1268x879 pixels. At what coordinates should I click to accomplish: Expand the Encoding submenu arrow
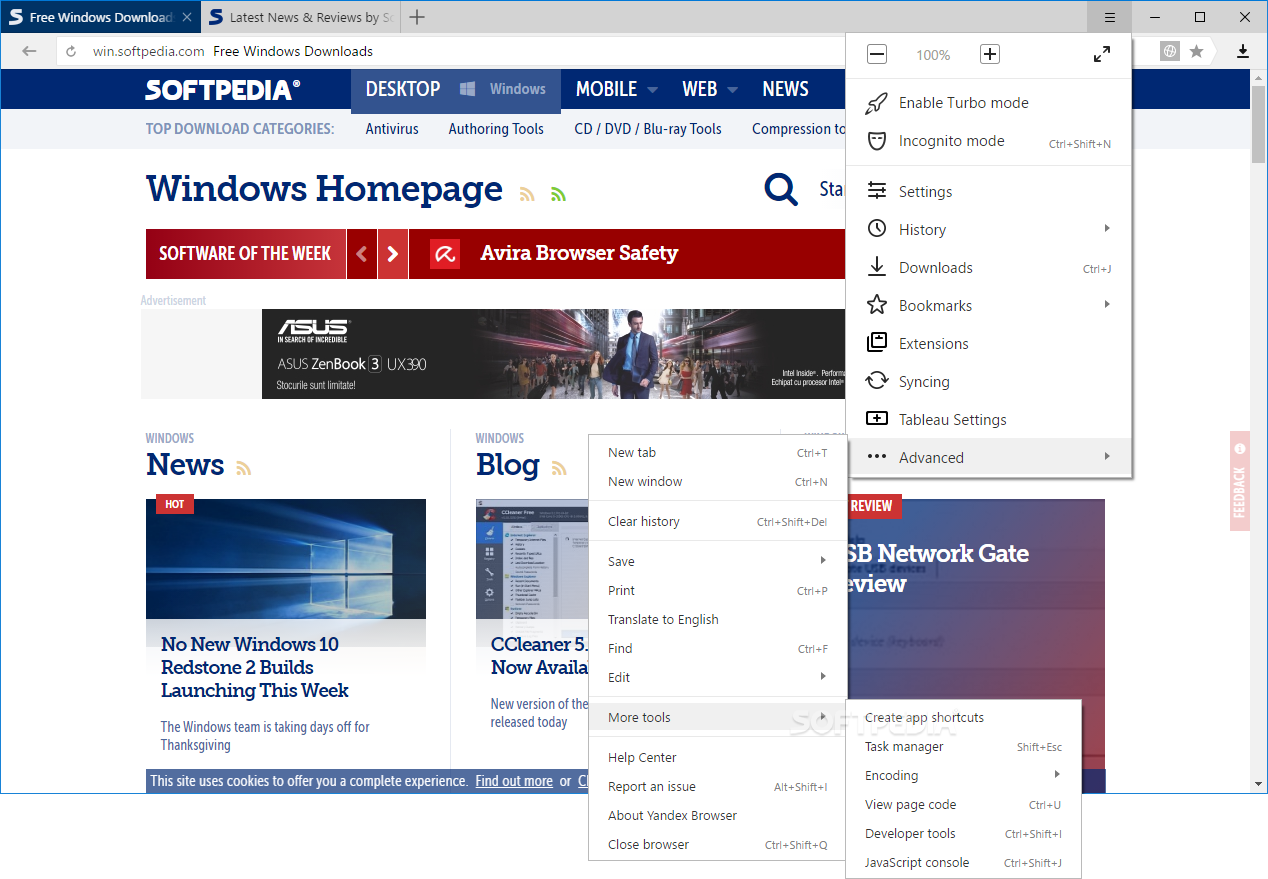[x=1057, y=775]
